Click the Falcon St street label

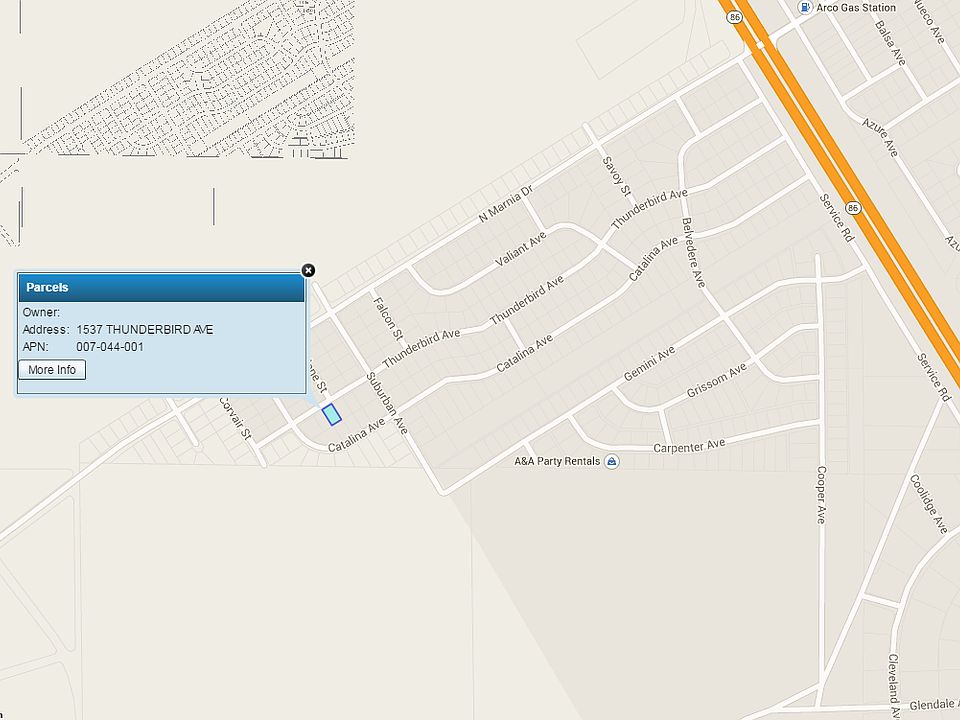[388, 318]
